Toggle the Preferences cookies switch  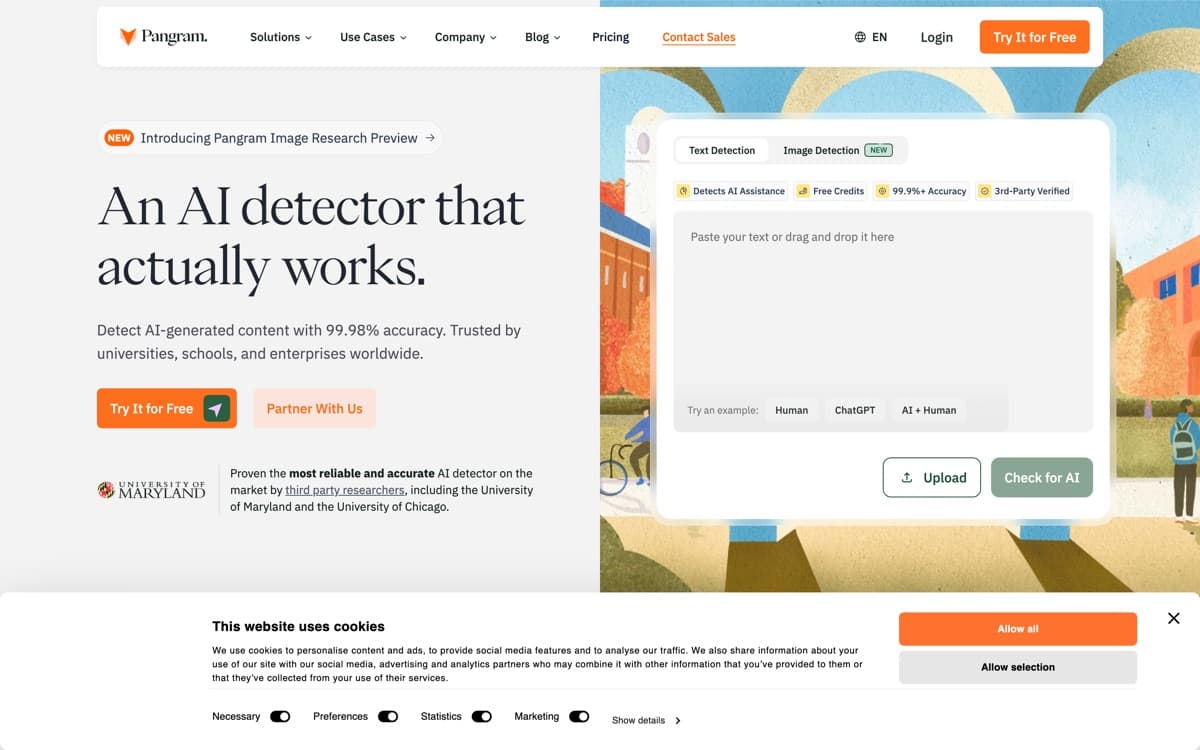(388, 717)
